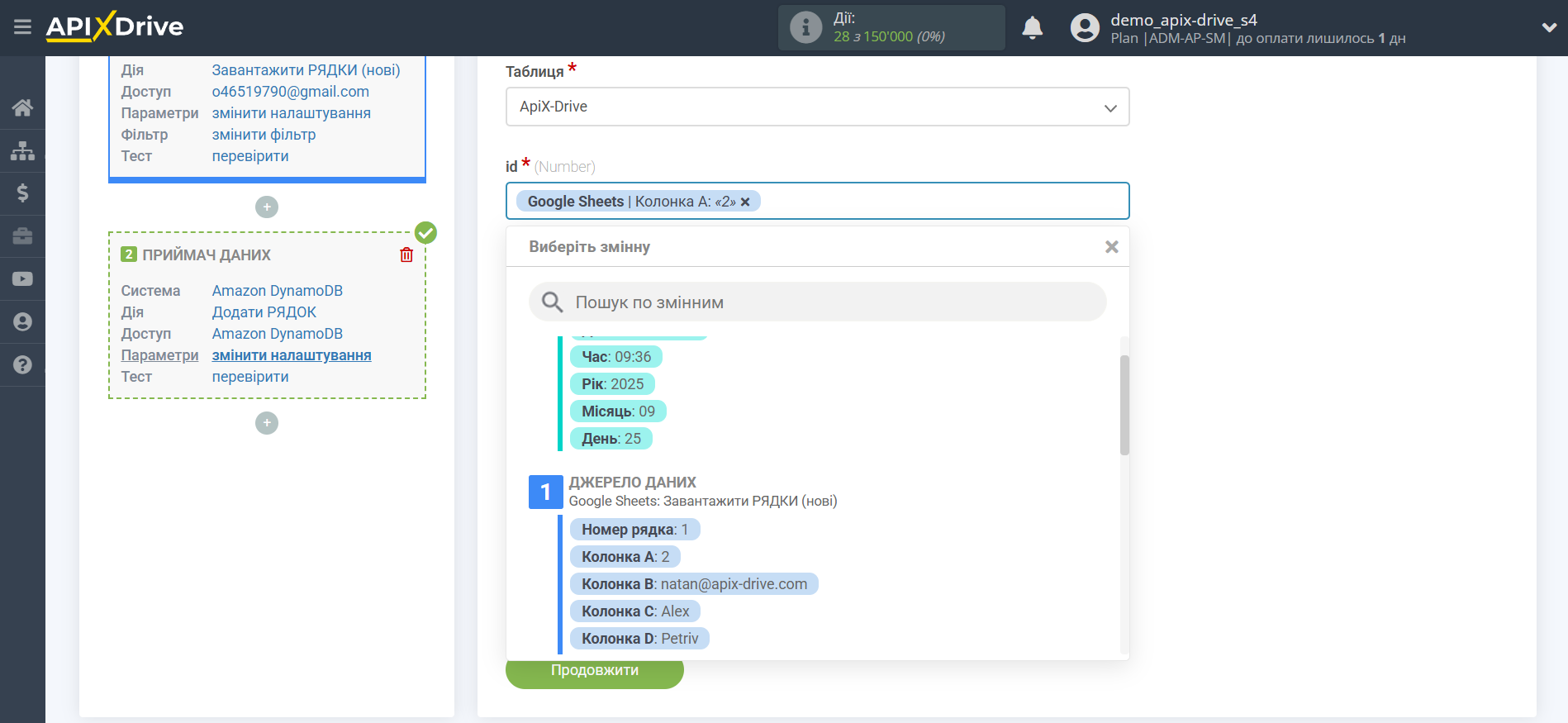Viewport: 1568px width, 723px height.
Task: Select the Номер рядка variable
Action: pyautogui.click(x=634, y=530)
